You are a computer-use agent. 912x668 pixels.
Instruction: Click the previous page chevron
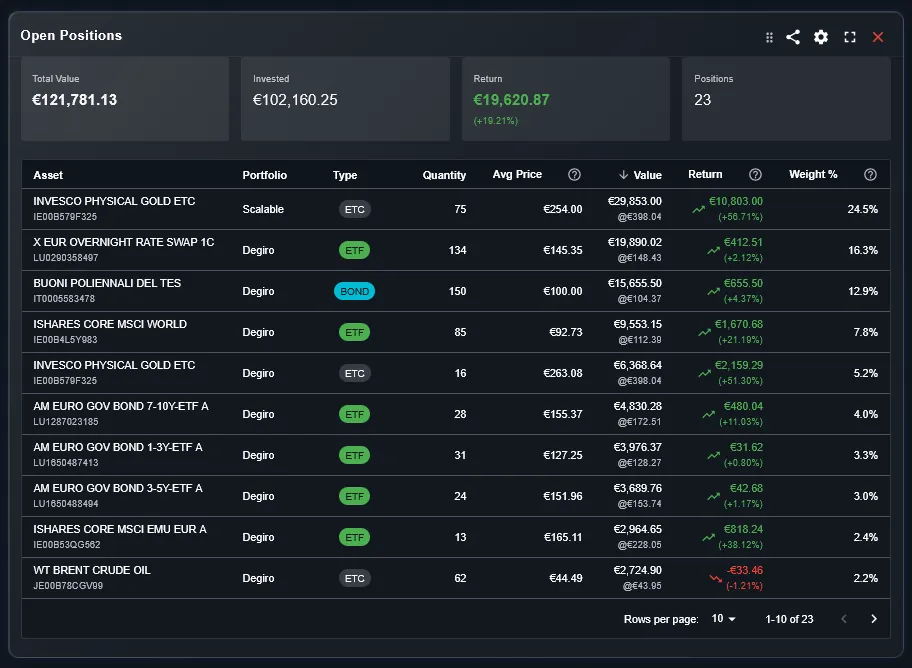tap(843, 619)
